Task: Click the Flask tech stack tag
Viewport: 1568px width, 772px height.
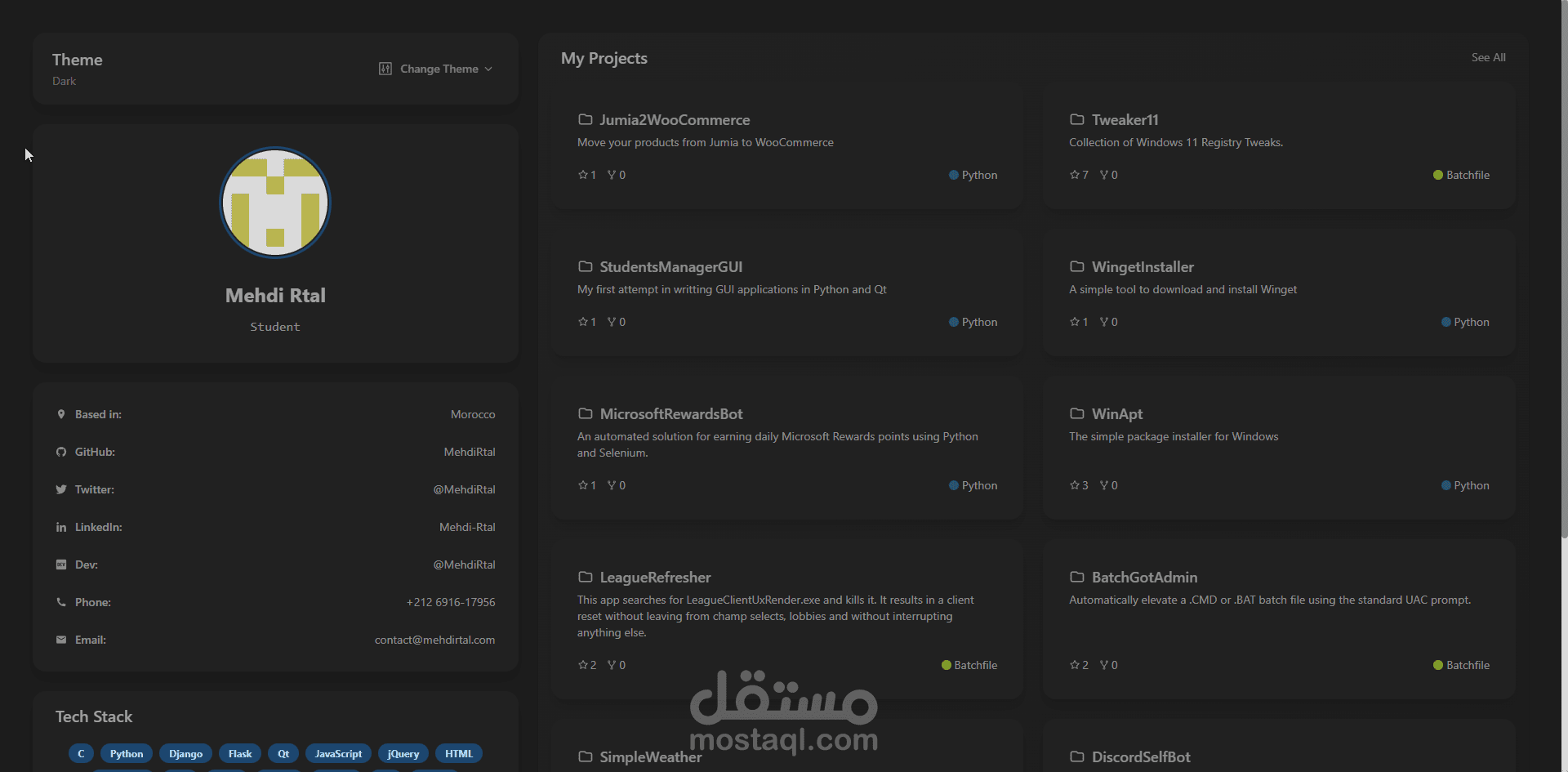Action: [x=240, y=753]
